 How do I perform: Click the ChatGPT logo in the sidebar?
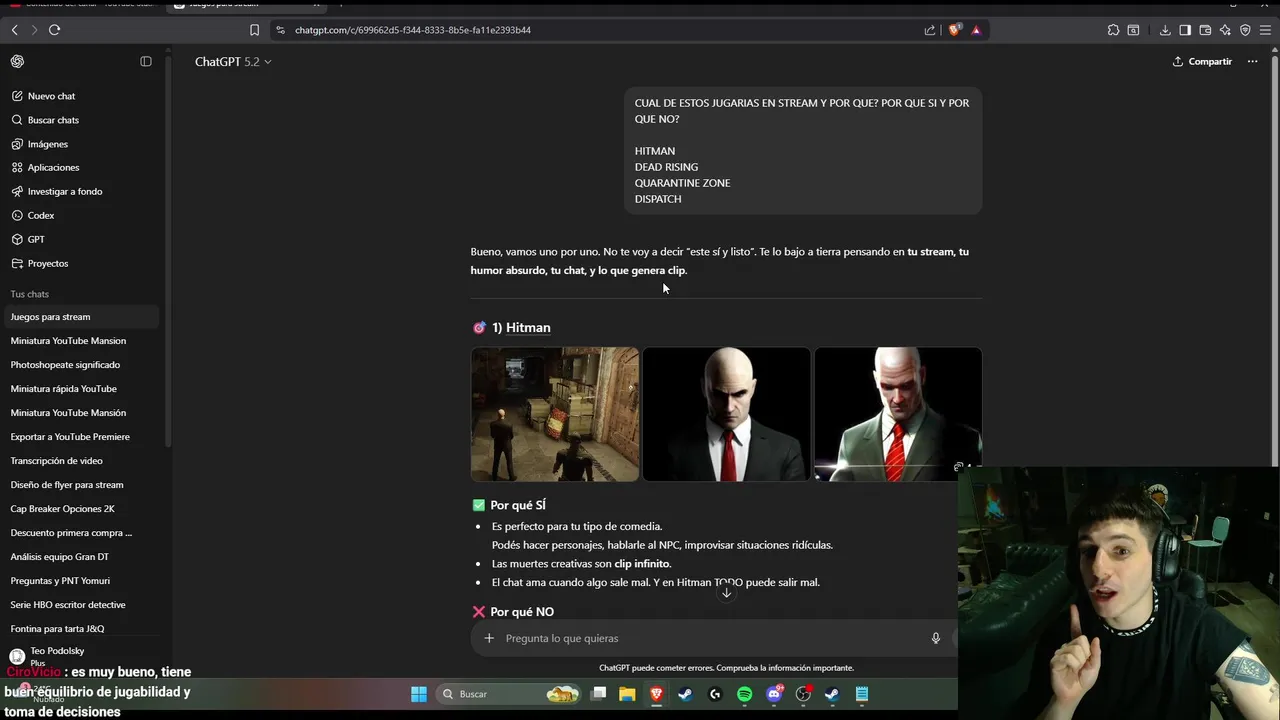coord(17,61)
